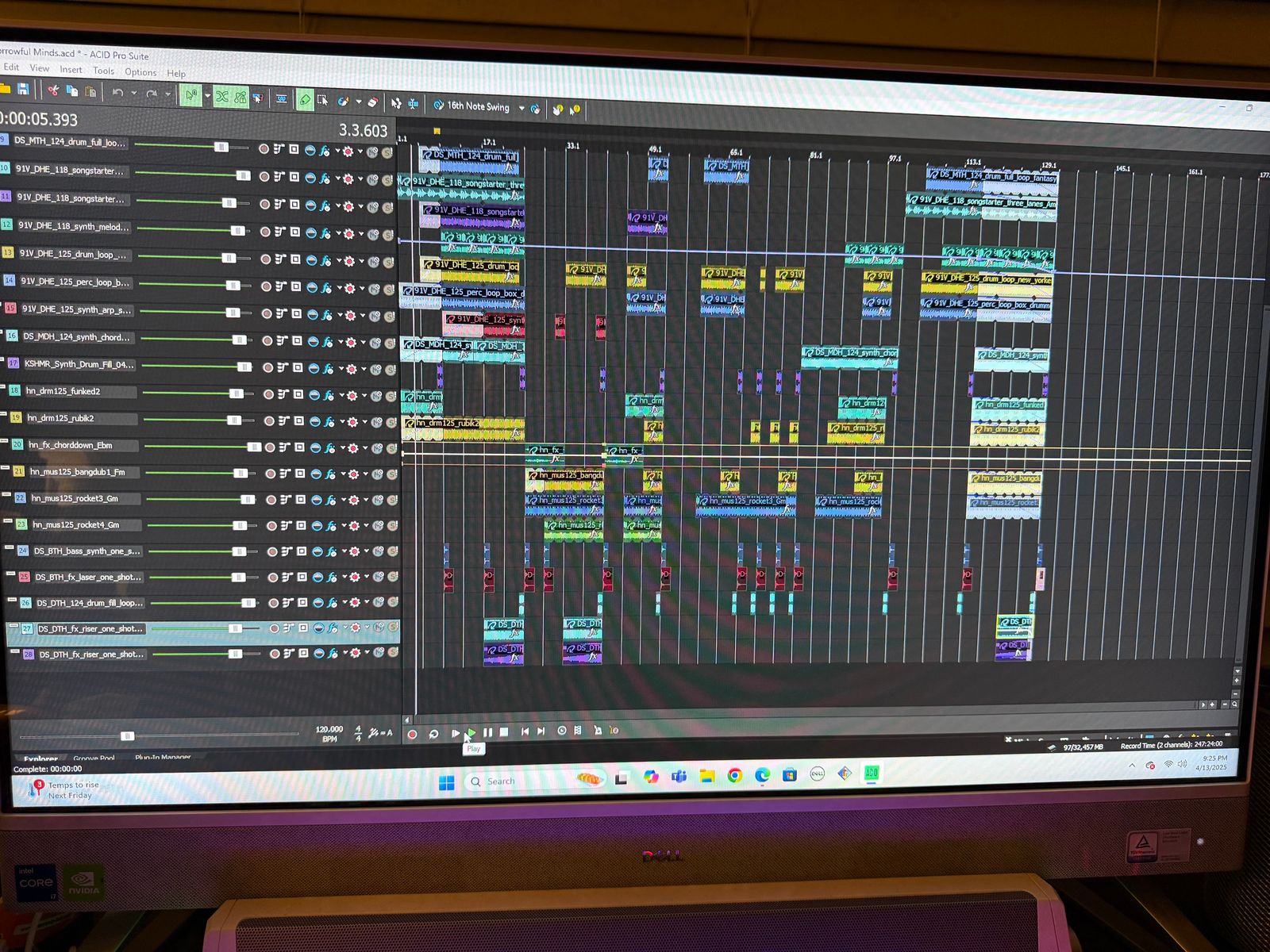This screenshot has height=952, width=1270.
Task: Select the Draw tool pencil icon
Action: pyautogui.click(x=304, y=100)
